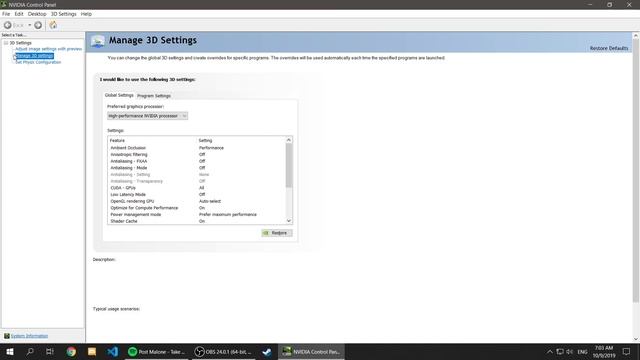Switch to the Program Settings tab
The width and height of the screenshot is (640, 360).
click(x=154, y=96)
